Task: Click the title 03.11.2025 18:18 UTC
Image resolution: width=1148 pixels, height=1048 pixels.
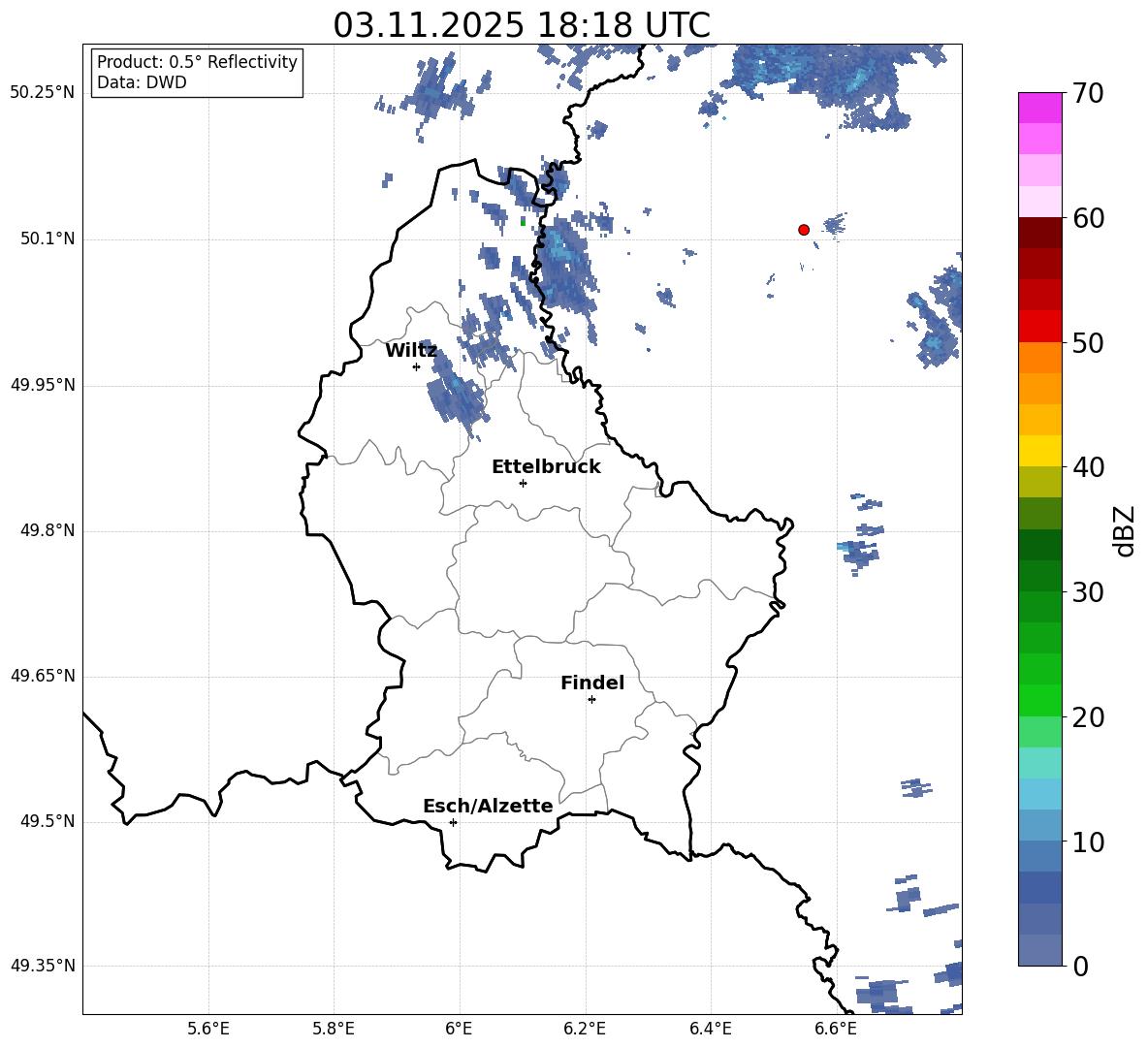Action: point(522,25)
